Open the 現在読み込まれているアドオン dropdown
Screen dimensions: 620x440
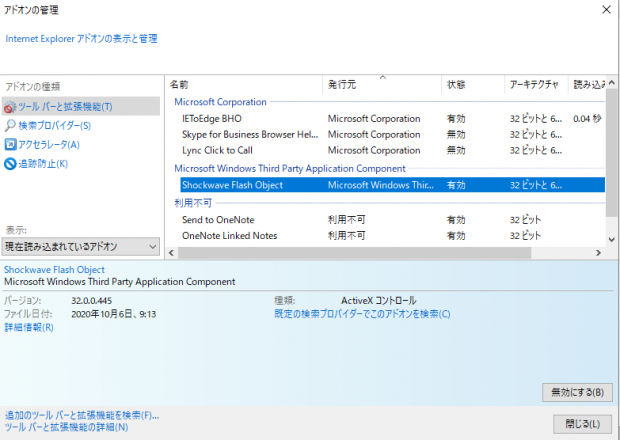click(81, 247)
